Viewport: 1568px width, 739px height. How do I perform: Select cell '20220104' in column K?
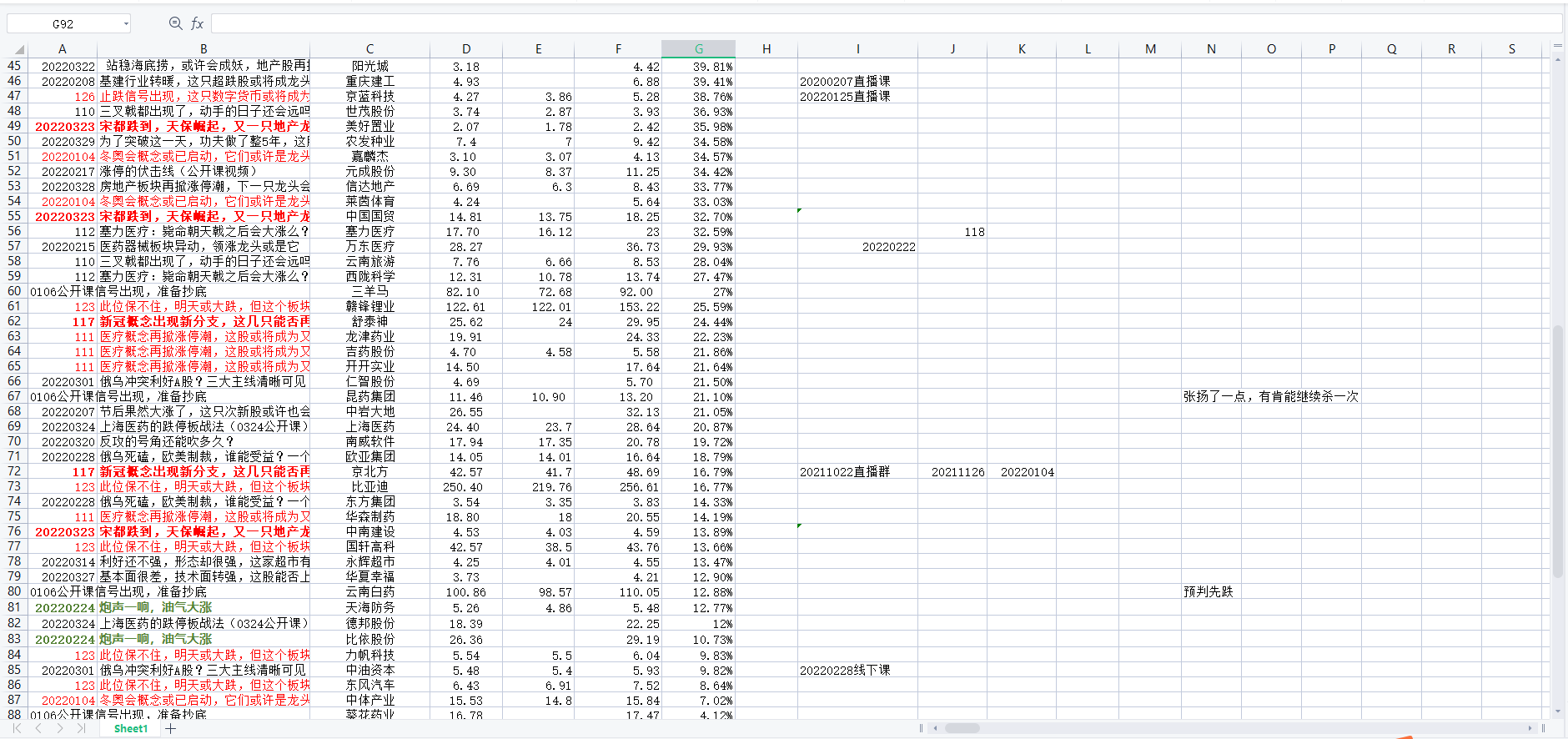(1021, 471)
